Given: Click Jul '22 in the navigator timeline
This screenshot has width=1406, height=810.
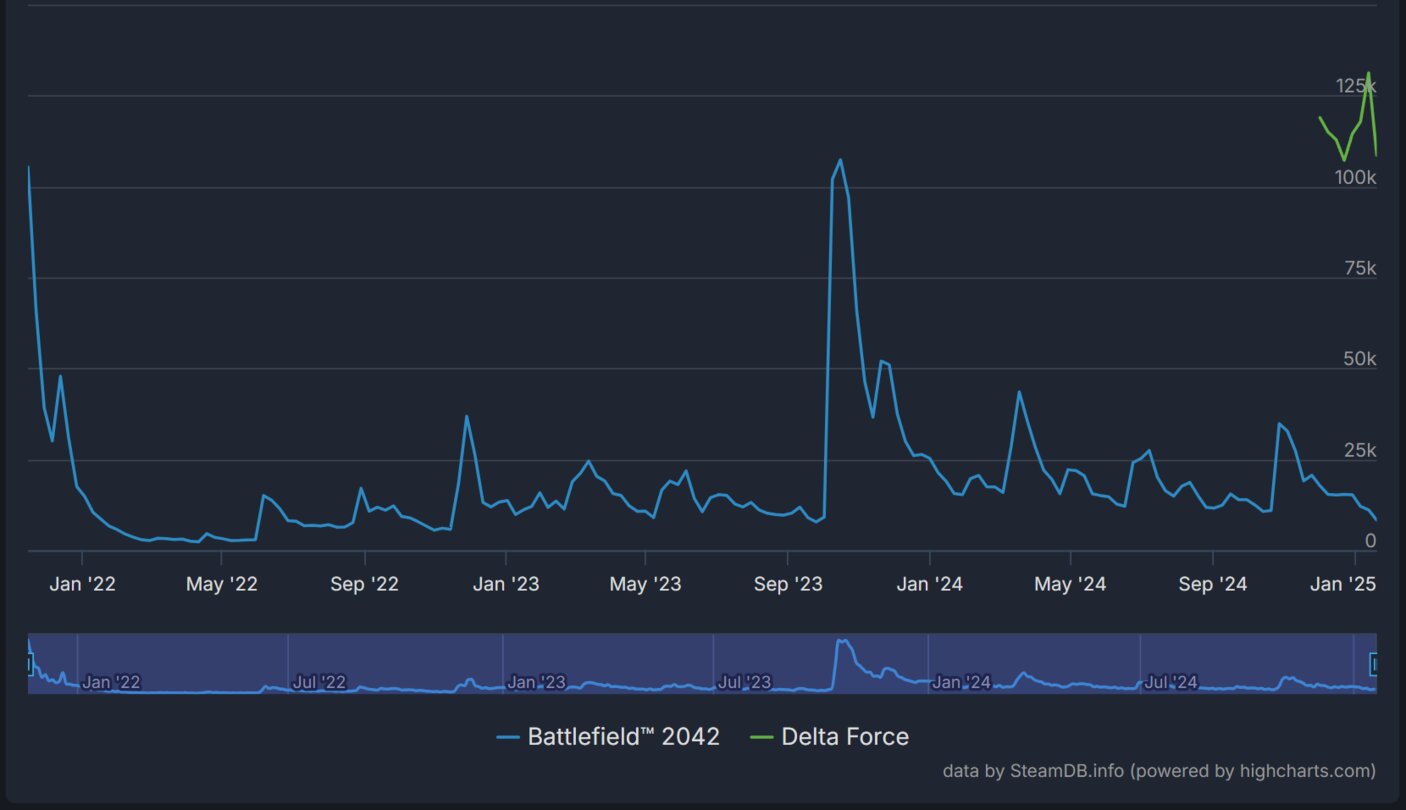Looking at the screenshot, I should [319, 682].
